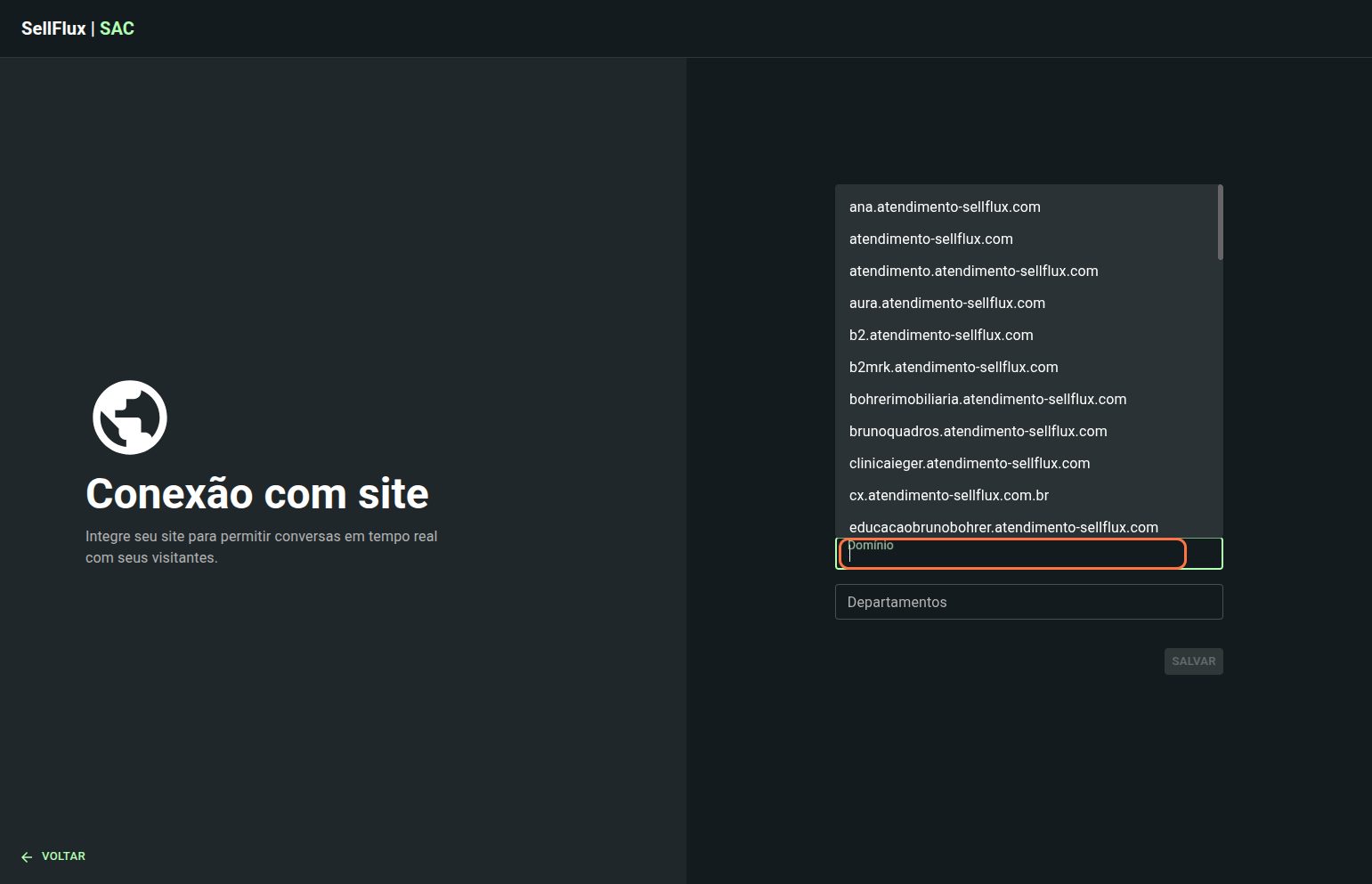The image size is (1372, 884).
Task: Pick cx.atendimento-sellflux.com.br from list
Action: pyautogui.click(x=948, y=496)
